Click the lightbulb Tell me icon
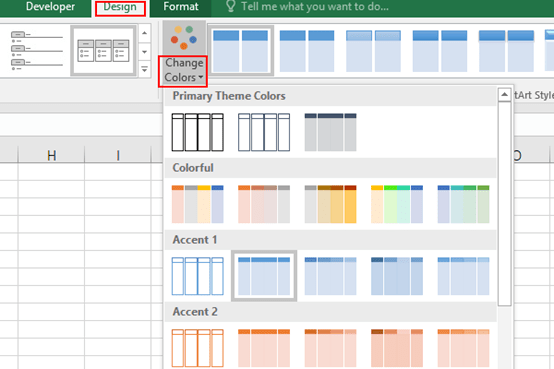Screen dimensions: 554x369 230,6
